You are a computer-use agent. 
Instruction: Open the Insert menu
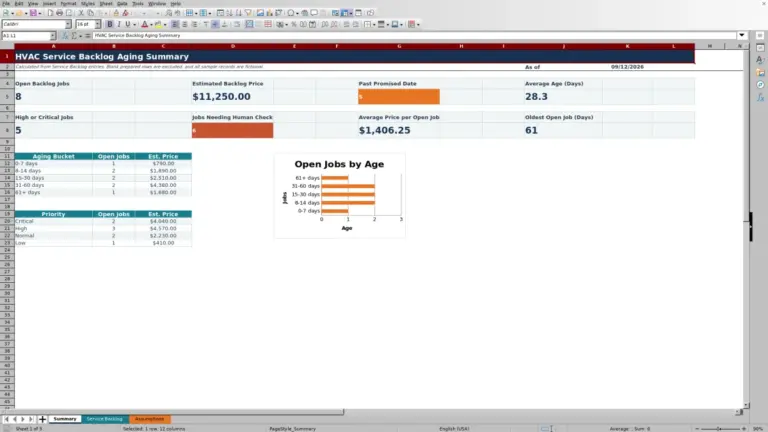tap(49, 3)
